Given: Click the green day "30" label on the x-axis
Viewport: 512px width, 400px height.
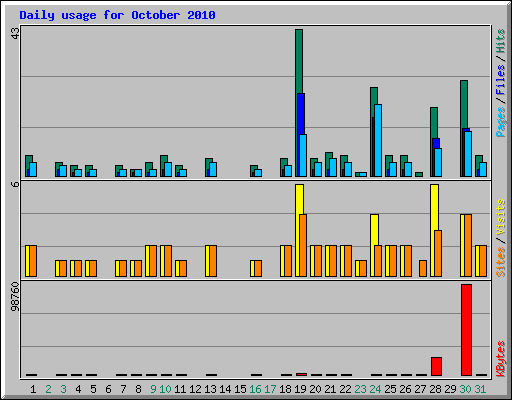Looking at the screenshot, I should tap(465, 389).
